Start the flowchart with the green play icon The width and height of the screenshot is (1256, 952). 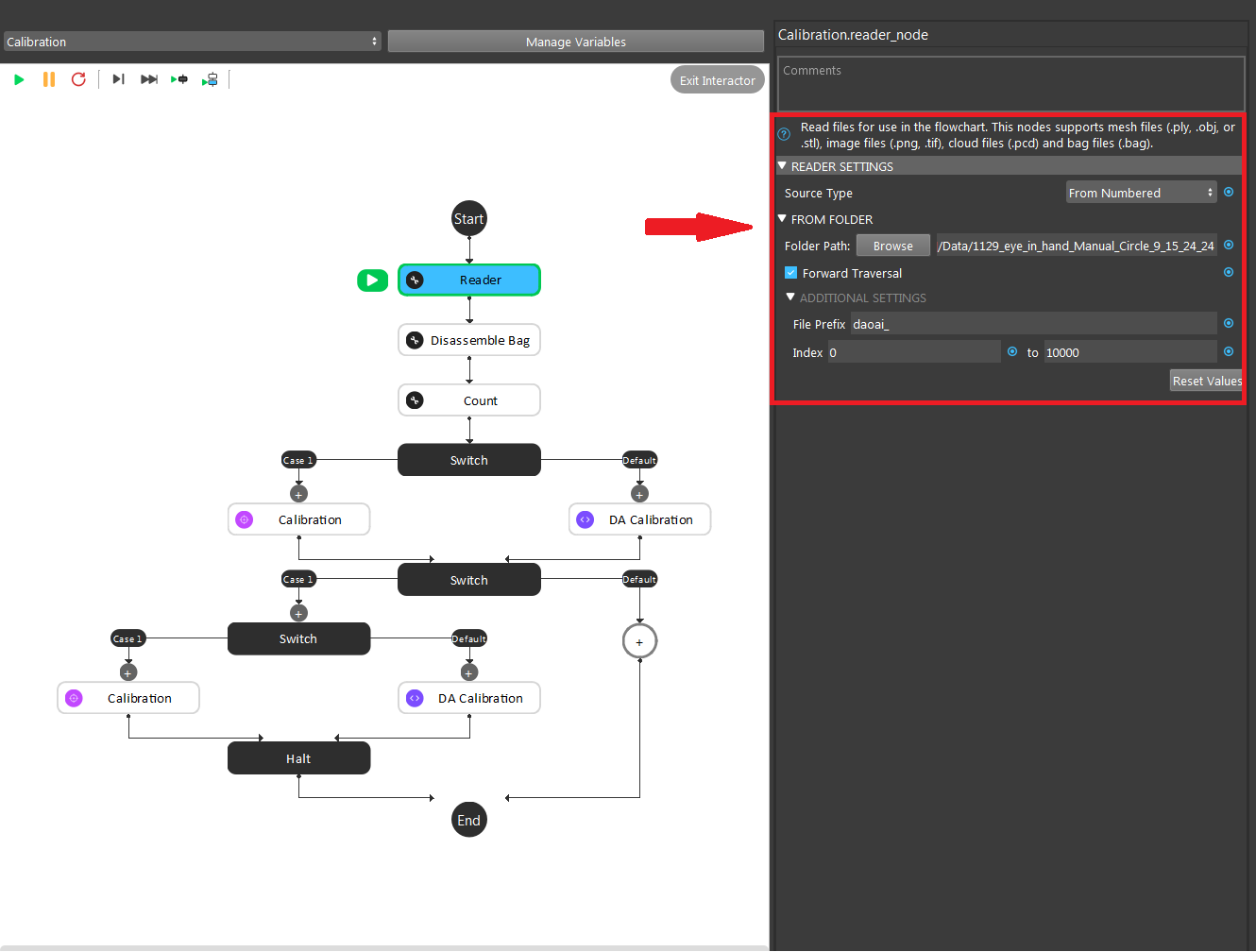[x=19, y=79]
